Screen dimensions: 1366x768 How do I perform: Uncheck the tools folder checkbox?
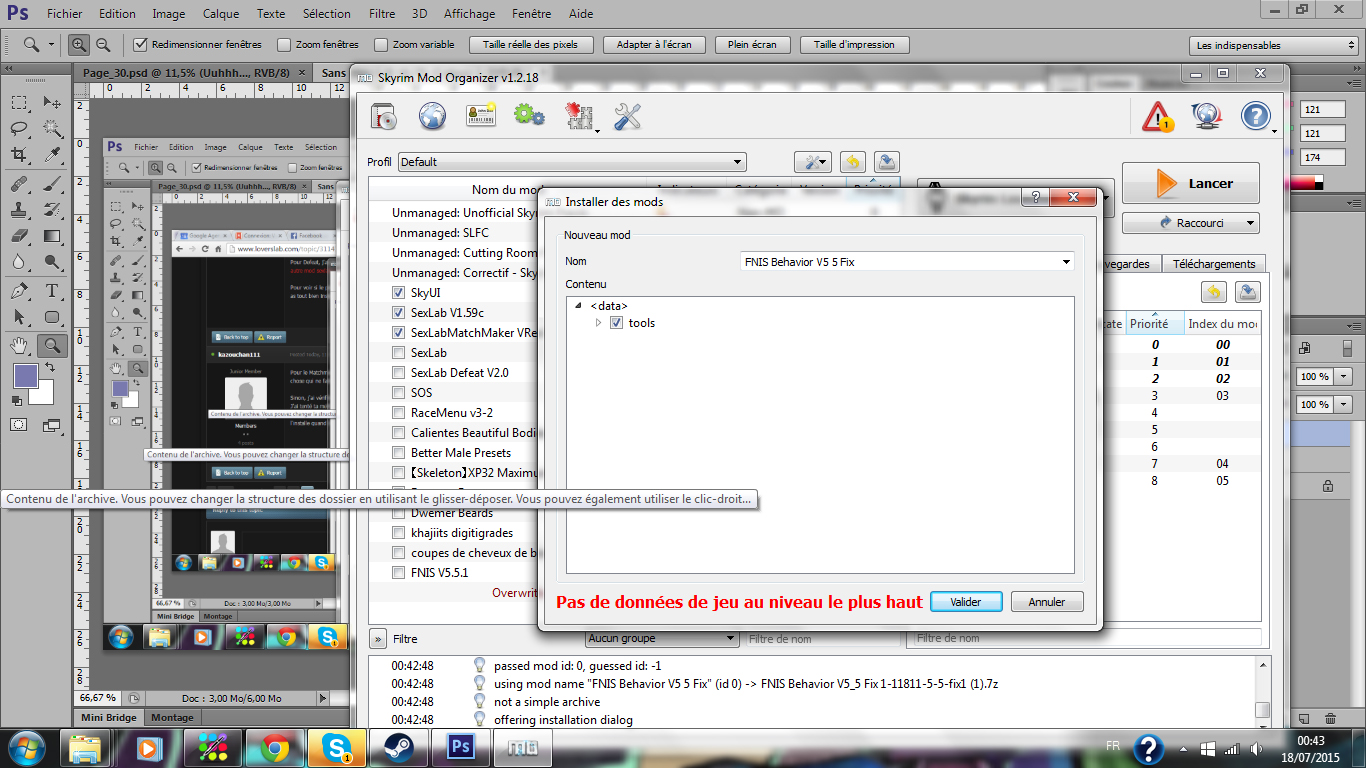tap(616, 323)
